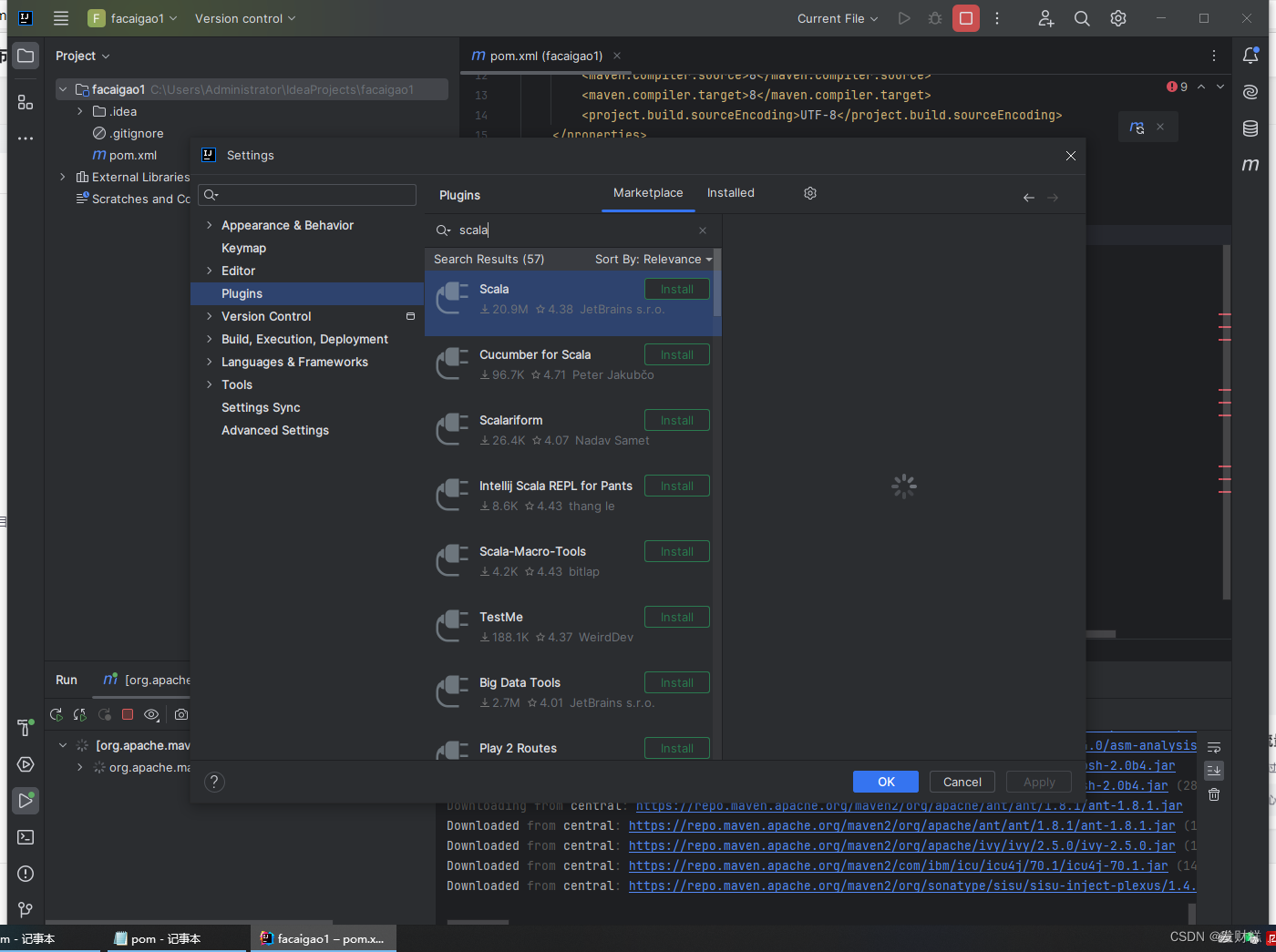
Task: Open Settings help question mark
Action: [x=214, y=782]
